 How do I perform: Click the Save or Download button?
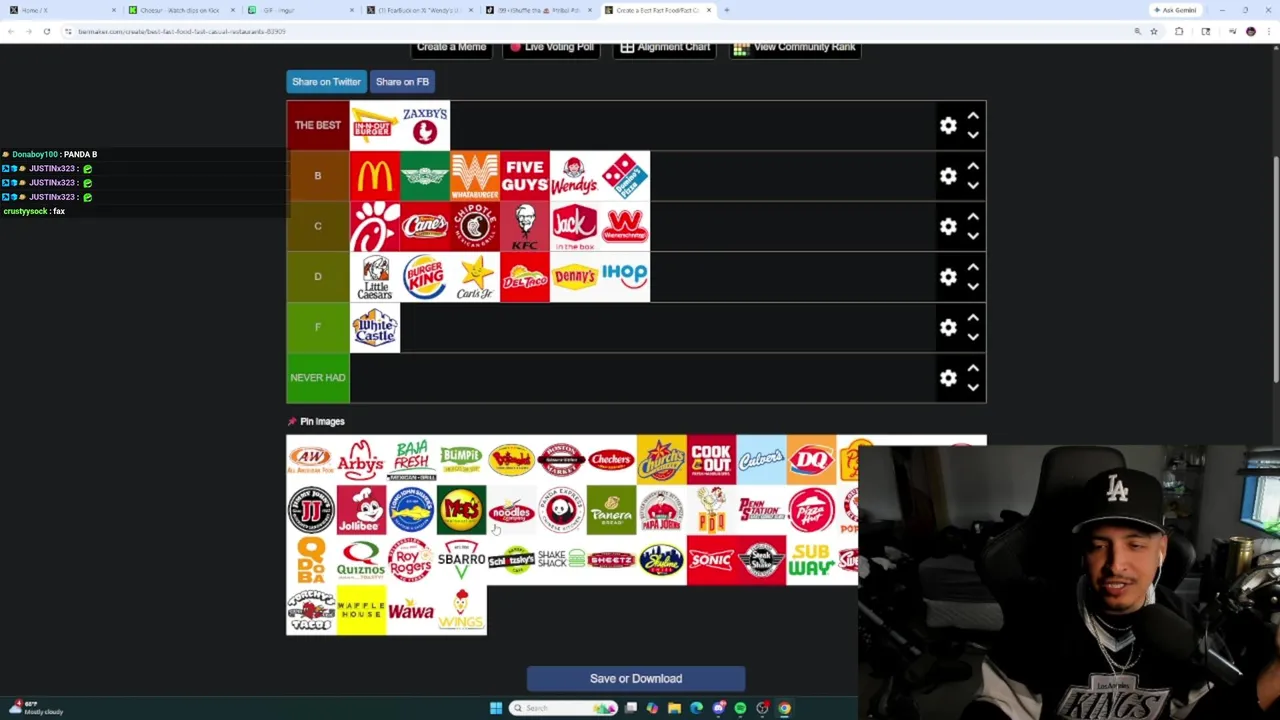pos(636,679)
